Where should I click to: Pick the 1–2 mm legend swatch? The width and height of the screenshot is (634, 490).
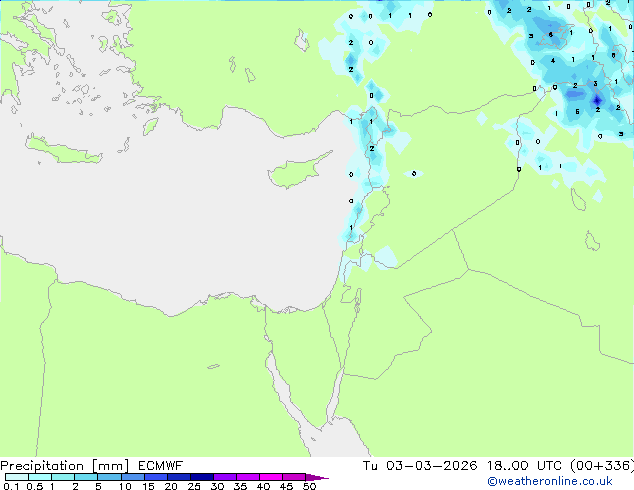[x=63, y=477]
